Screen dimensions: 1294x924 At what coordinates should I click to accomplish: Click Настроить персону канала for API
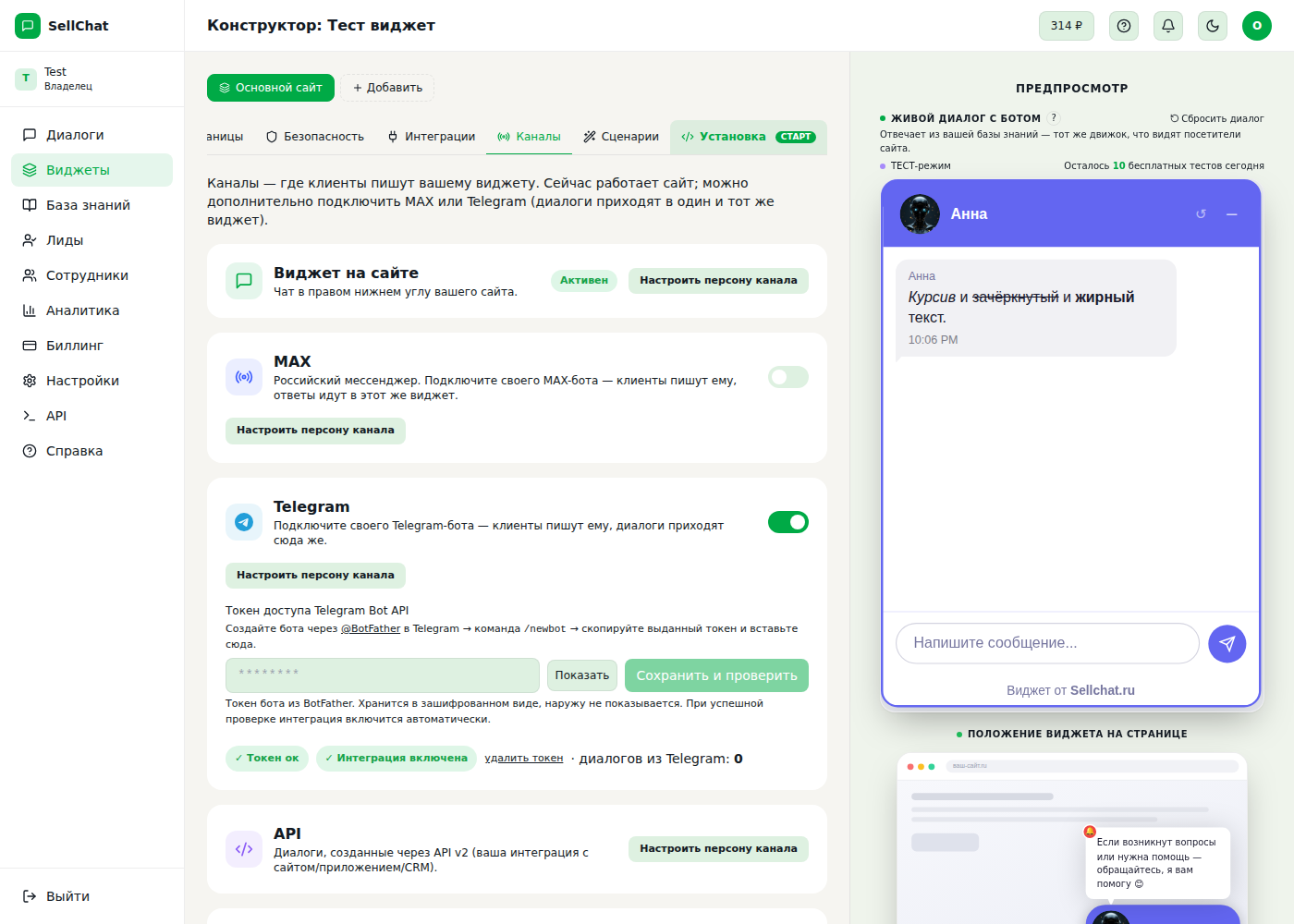click(718, 849)
